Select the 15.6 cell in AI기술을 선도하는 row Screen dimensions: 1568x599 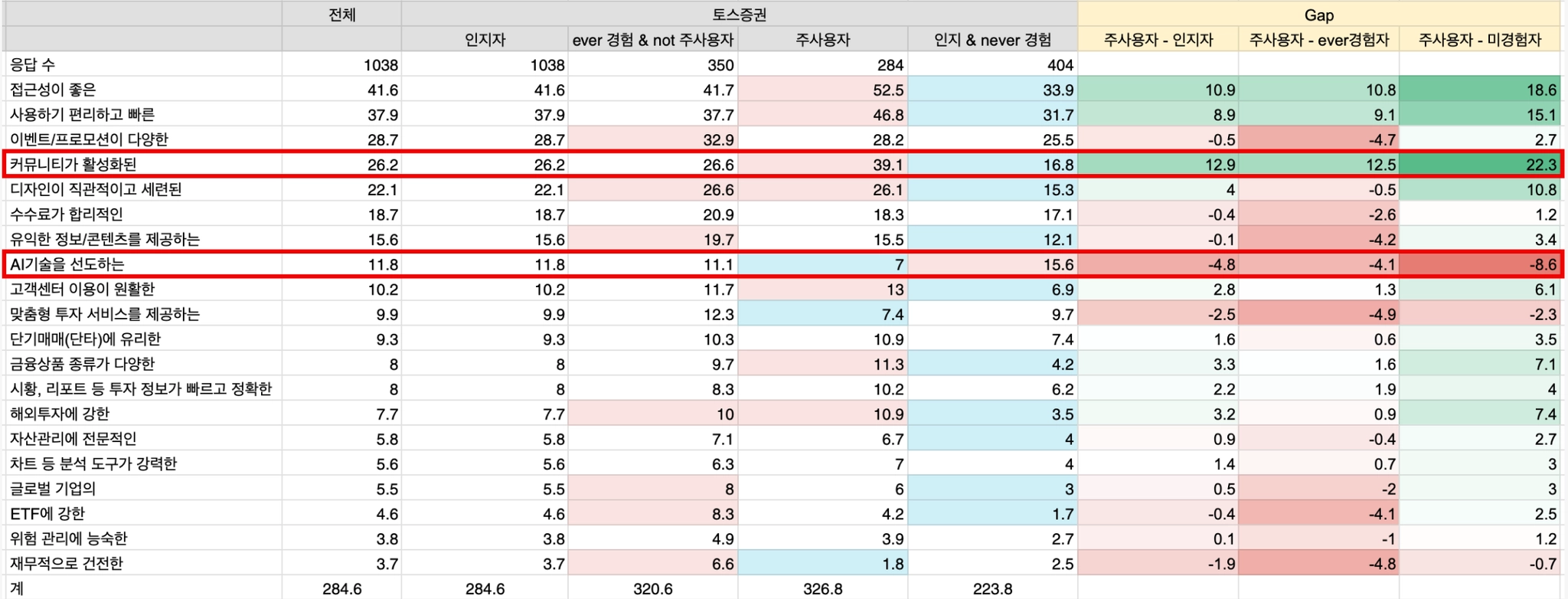(x=993, y=264)
